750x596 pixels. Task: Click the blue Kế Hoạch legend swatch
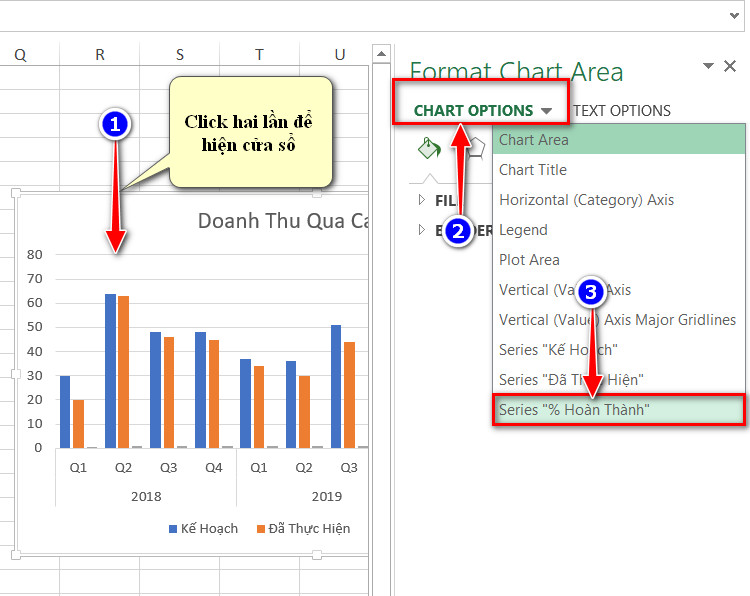[x=173, y=529]
